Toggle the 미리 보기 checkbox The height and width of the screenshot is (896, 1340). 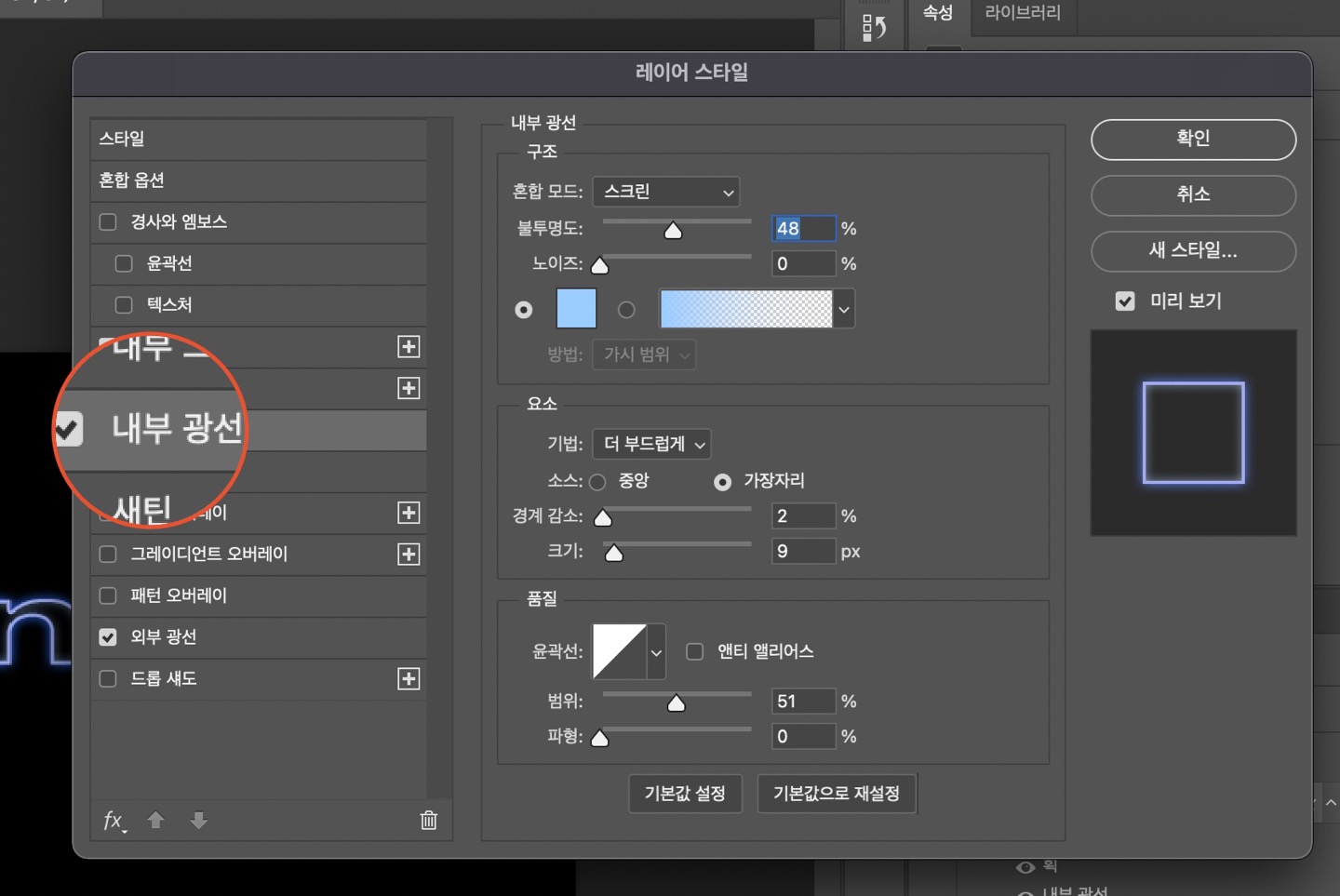tap(1125, 301)
